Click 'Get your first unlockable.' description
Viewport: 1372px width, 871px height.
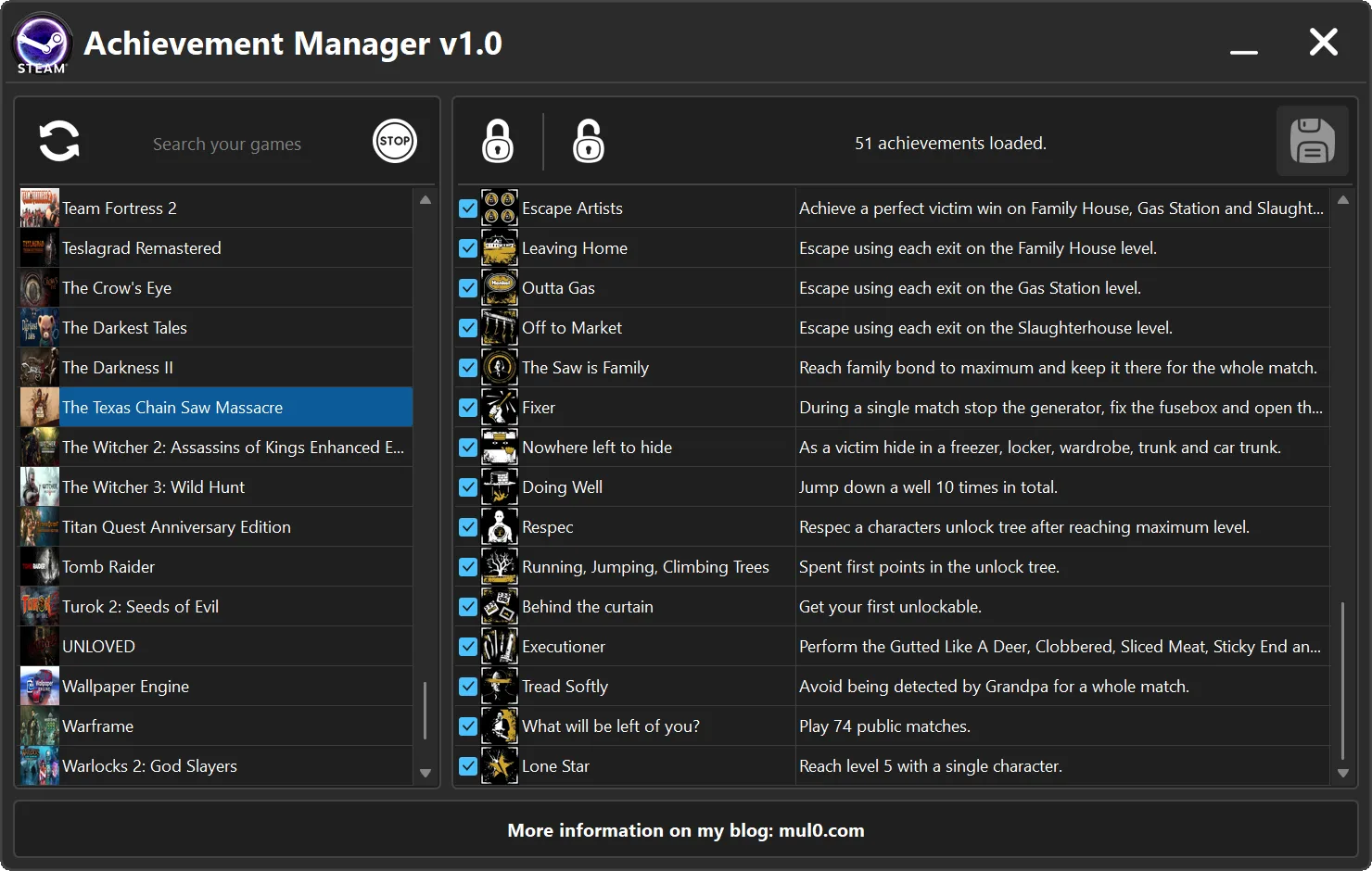coord(890,607)
